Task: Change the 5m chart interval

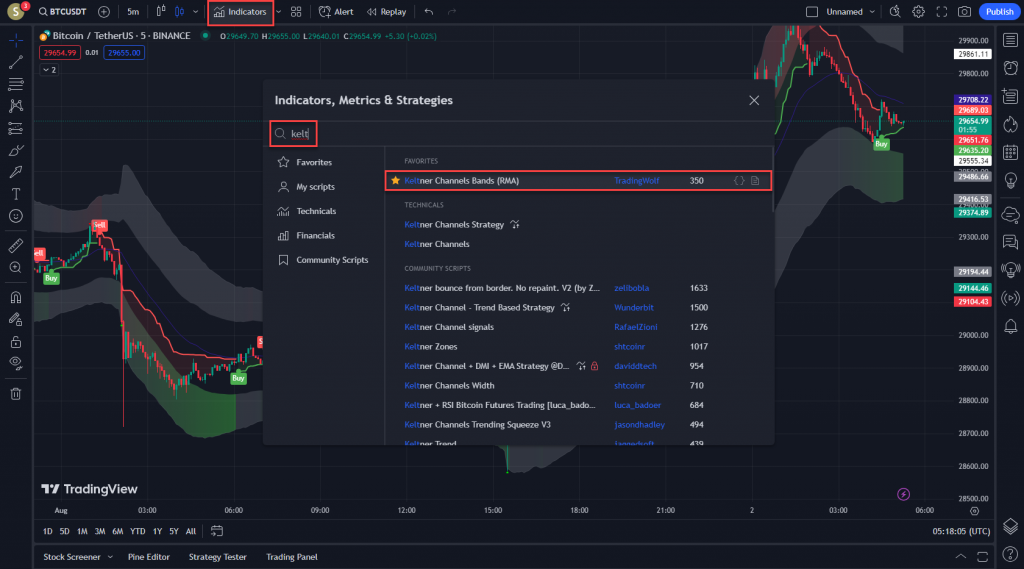Action: [x=133, y=12]
